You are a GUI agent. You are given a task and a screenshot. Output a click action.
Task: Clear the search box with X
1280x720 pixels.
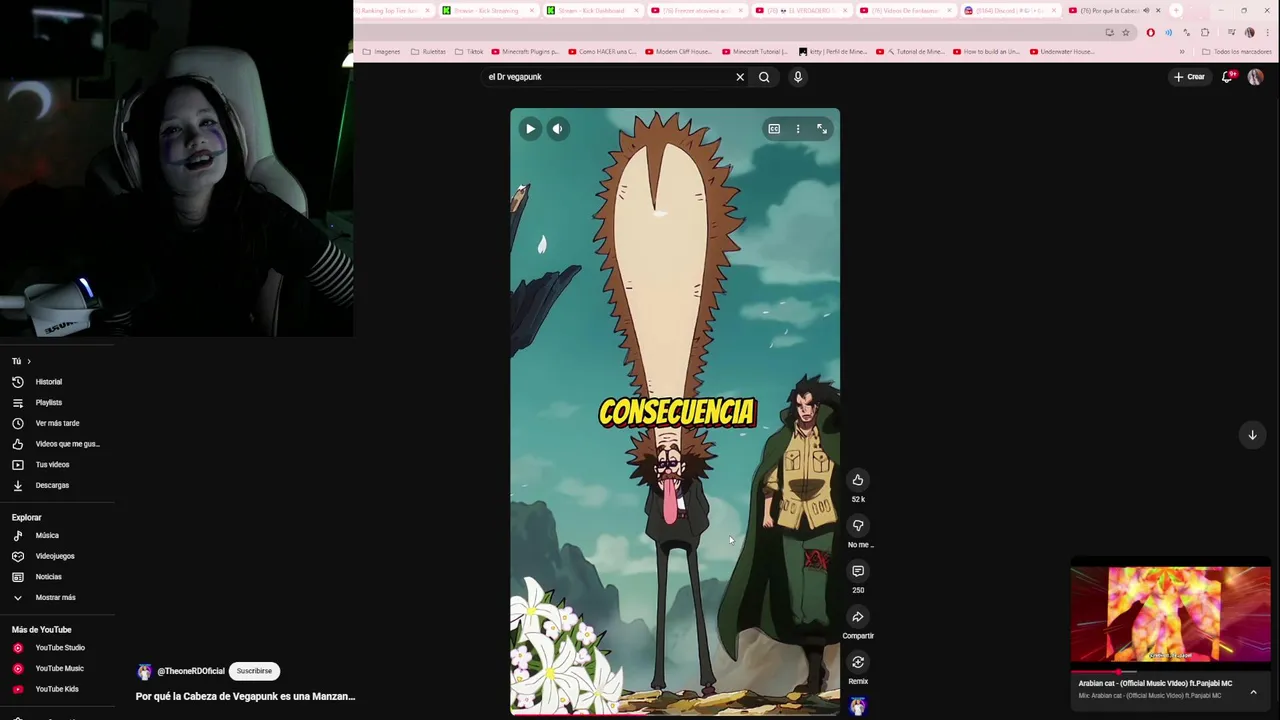pyautogui.click(x=740, y=77)
